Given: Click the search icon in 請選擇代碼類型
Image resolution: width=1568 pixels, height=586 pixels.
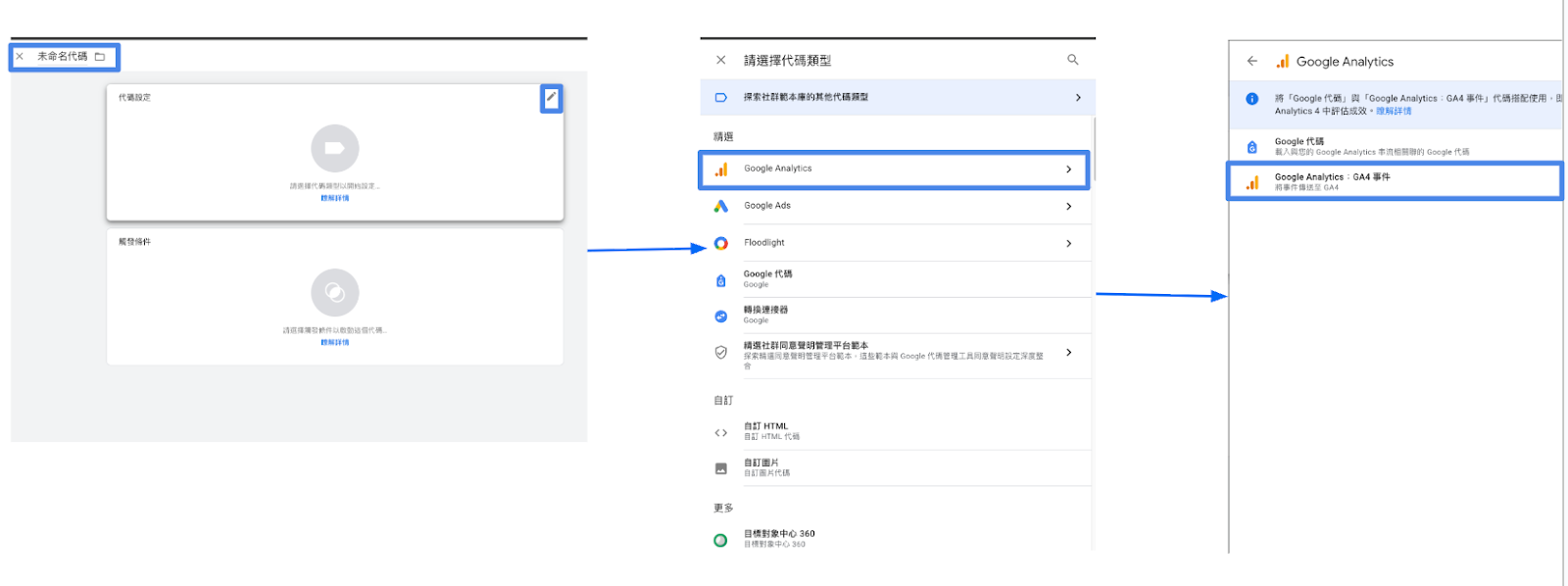Looking at the screenshot, I should (1073, 60).
